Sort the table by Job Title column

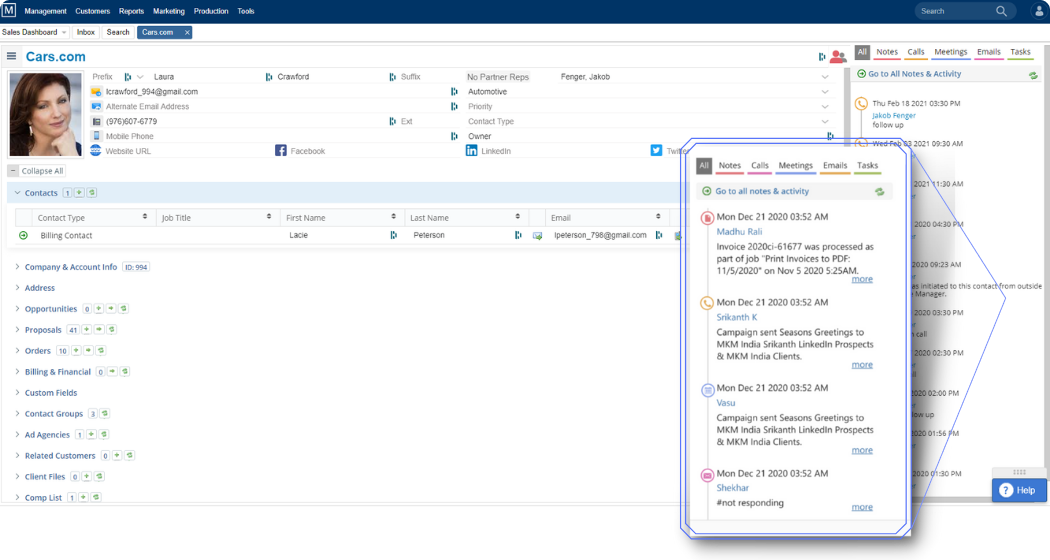[x=269, y=216]
